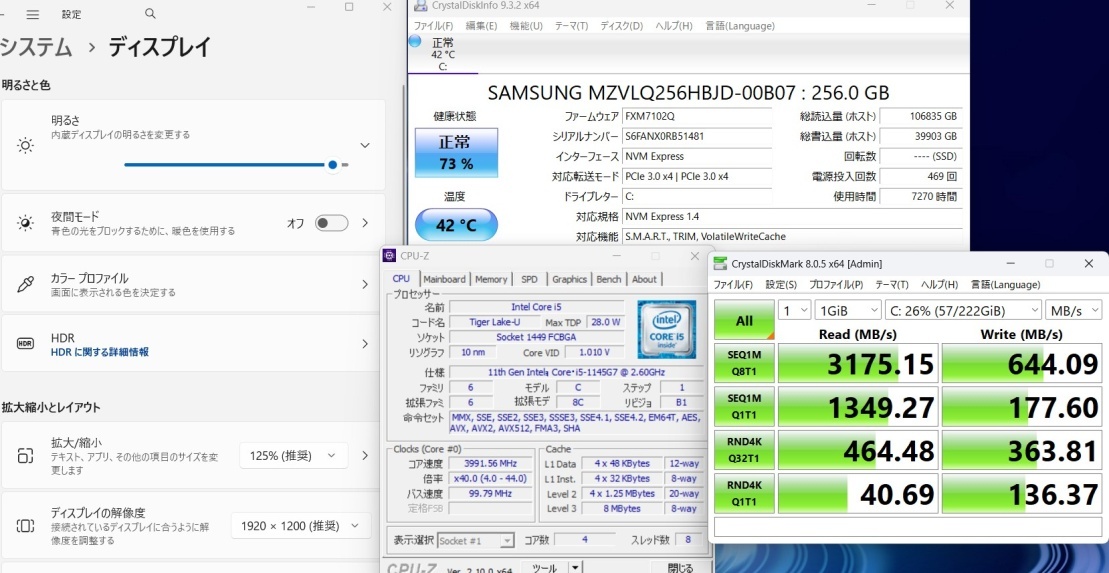The width and height of the screenshot is (1109, 573).
Task: Switch to the CPU-Z About tab
Action: [644, 279]
